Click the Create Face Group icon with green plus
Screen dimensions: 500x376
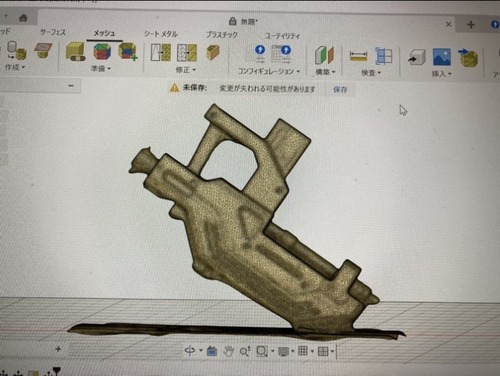[128, 52]
